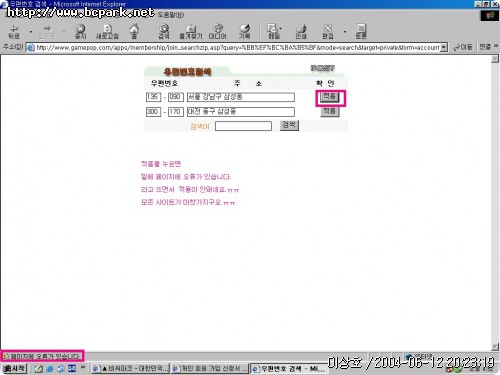Screen dimensions: 500x375
Task: Click status text 페이지에 오류가 있습니다
Action: pyautogui.click(x=46, y=357)
